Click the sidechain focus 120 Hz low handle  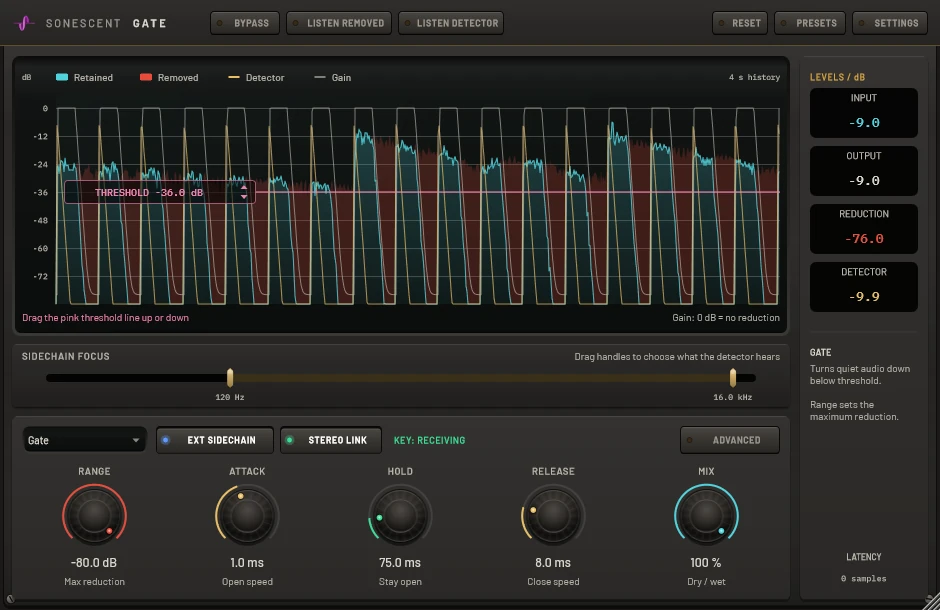[230, 378]
